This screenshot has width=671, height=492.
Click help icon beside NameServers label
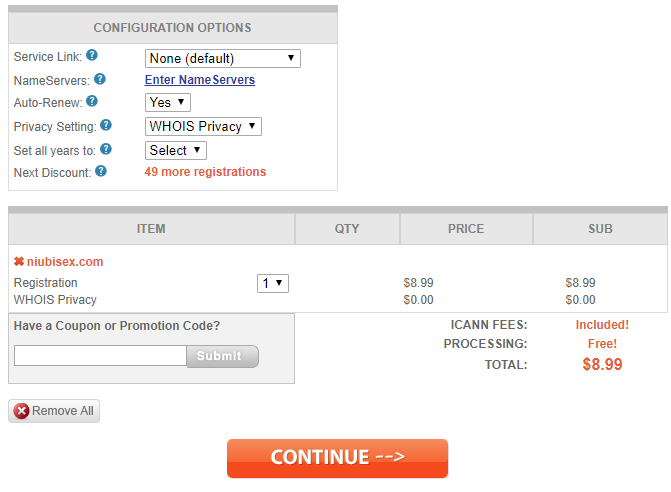[x=100, y=80]
